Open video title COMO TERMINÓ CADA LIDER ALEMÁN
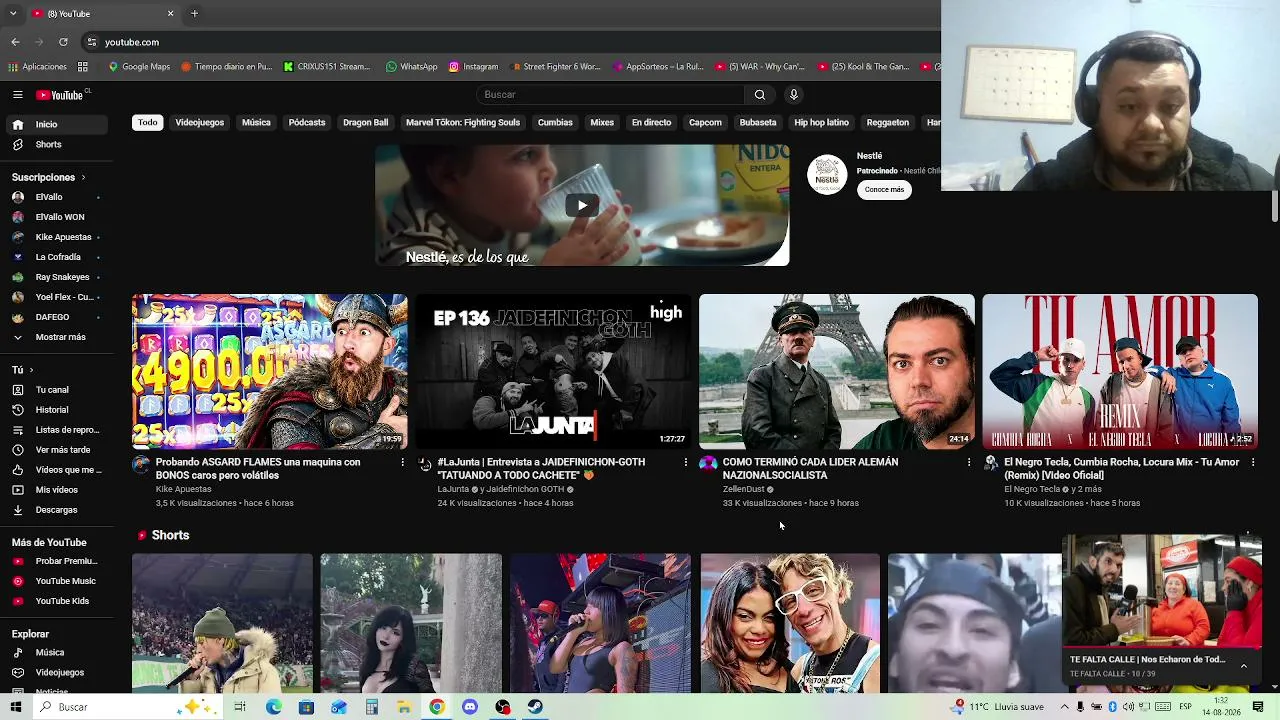 [x=810, y=469]
